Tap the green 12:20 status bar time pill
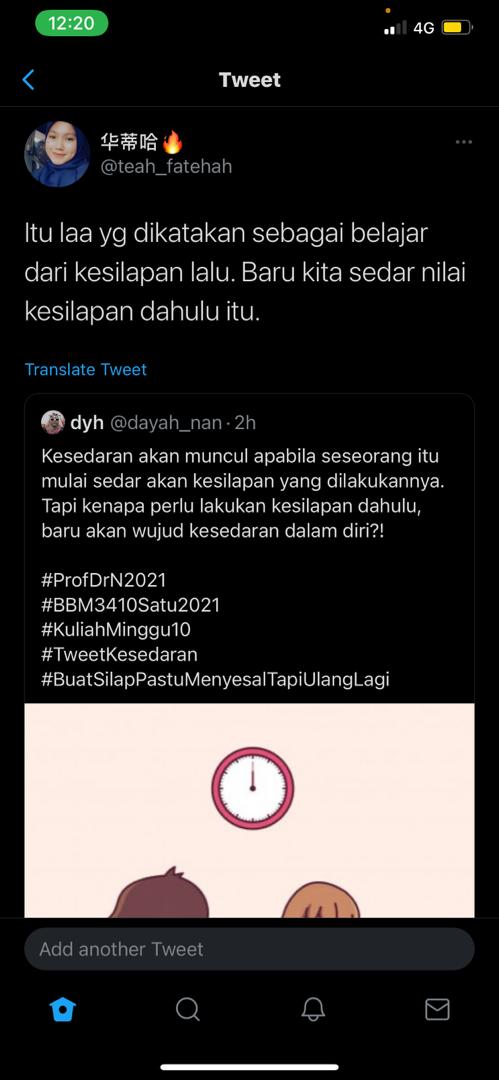This screenshot has width=499, height=1080. click(72, 22)
